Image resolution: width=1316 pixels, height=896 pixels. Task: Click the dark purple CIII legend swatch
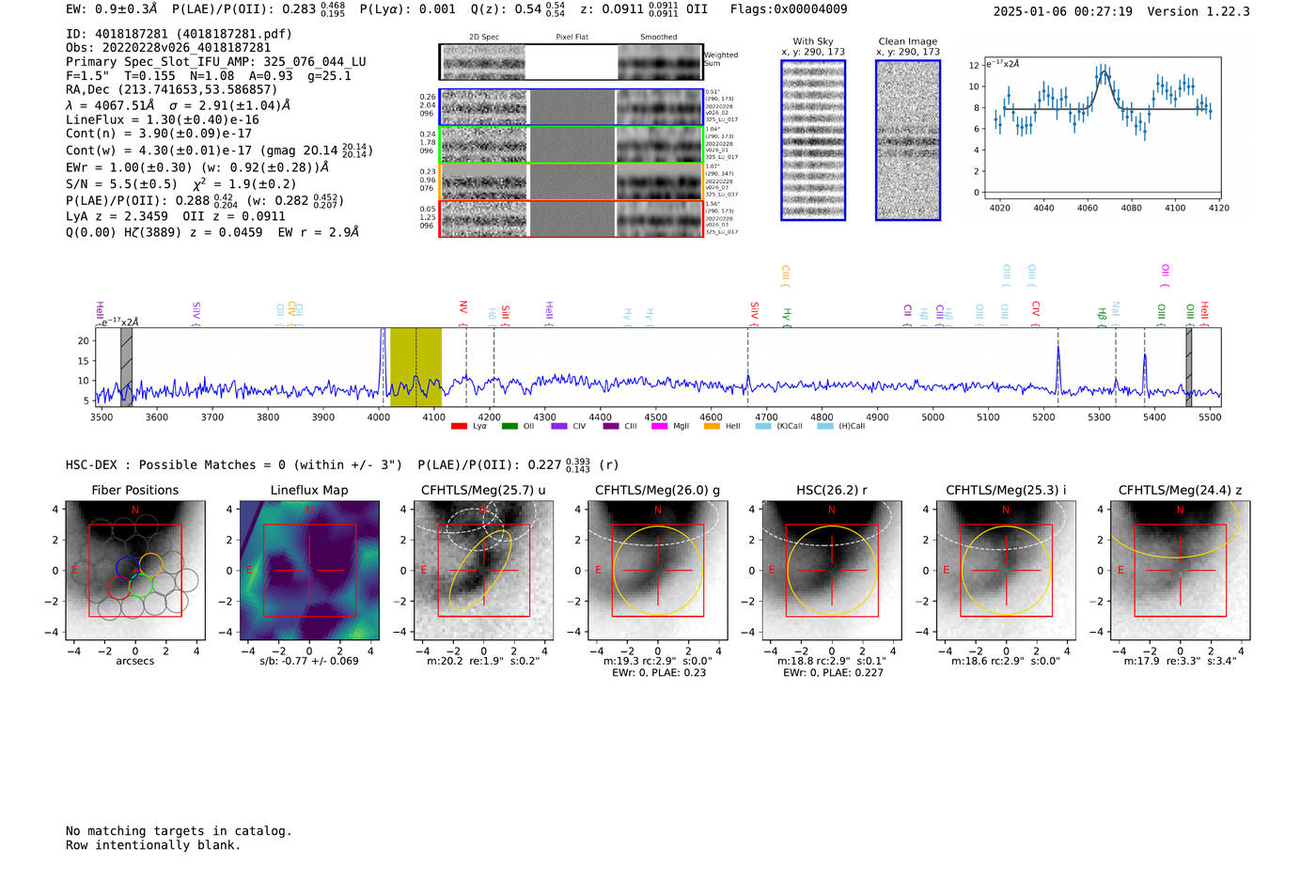click(x=611, y=426)
